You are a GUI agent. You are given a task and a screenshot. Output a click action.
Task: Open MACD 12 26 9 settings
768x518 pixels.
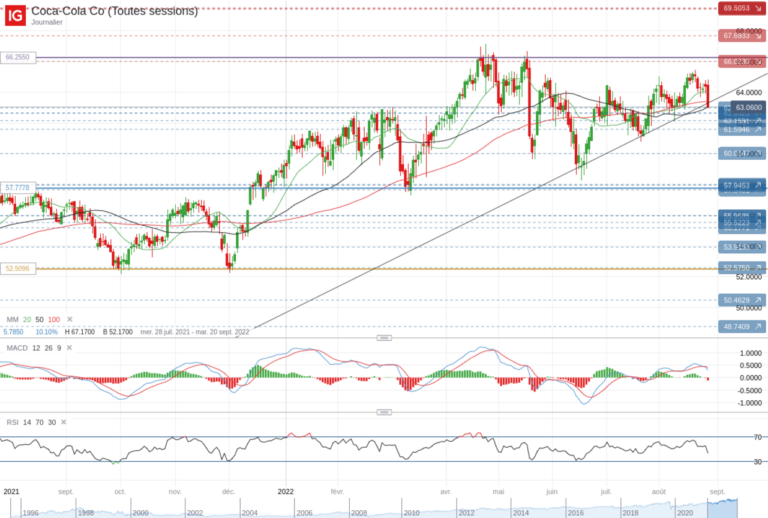point(35,347)
